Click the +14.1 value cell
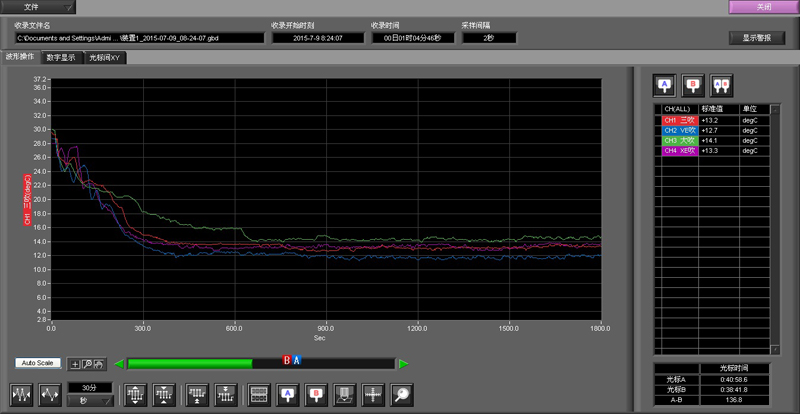Image resolution: width=800 pixels, height=414 pixels. click(x=719, y=140)
